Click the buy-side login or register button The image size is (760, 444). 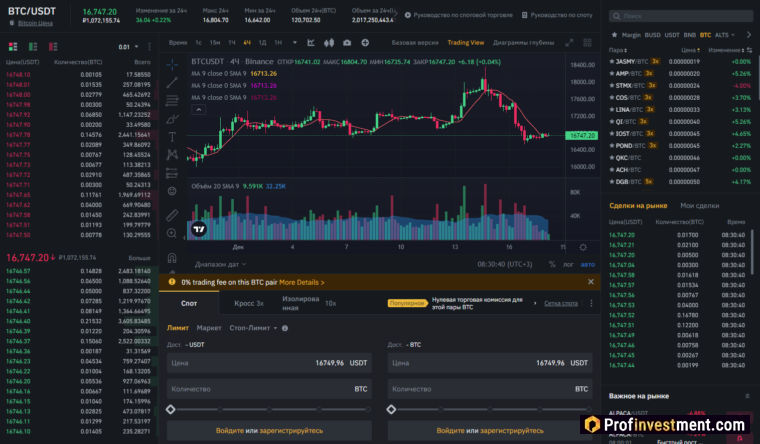point(269,430)
